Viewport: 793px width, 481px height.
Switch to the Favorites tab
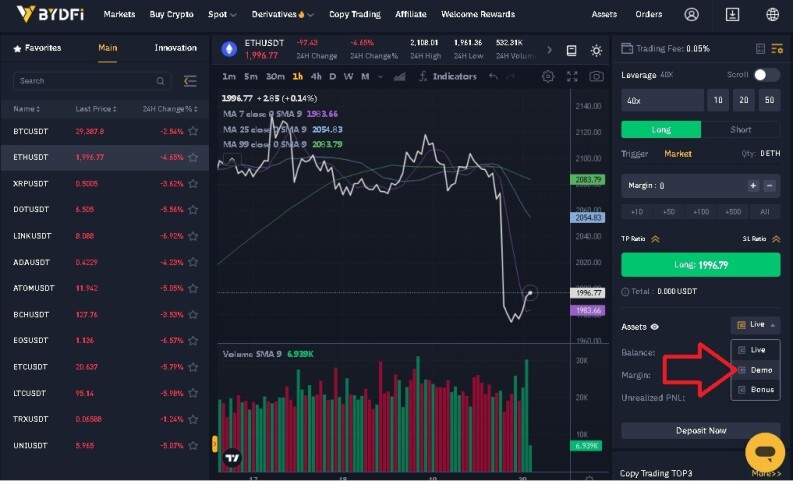37,48
